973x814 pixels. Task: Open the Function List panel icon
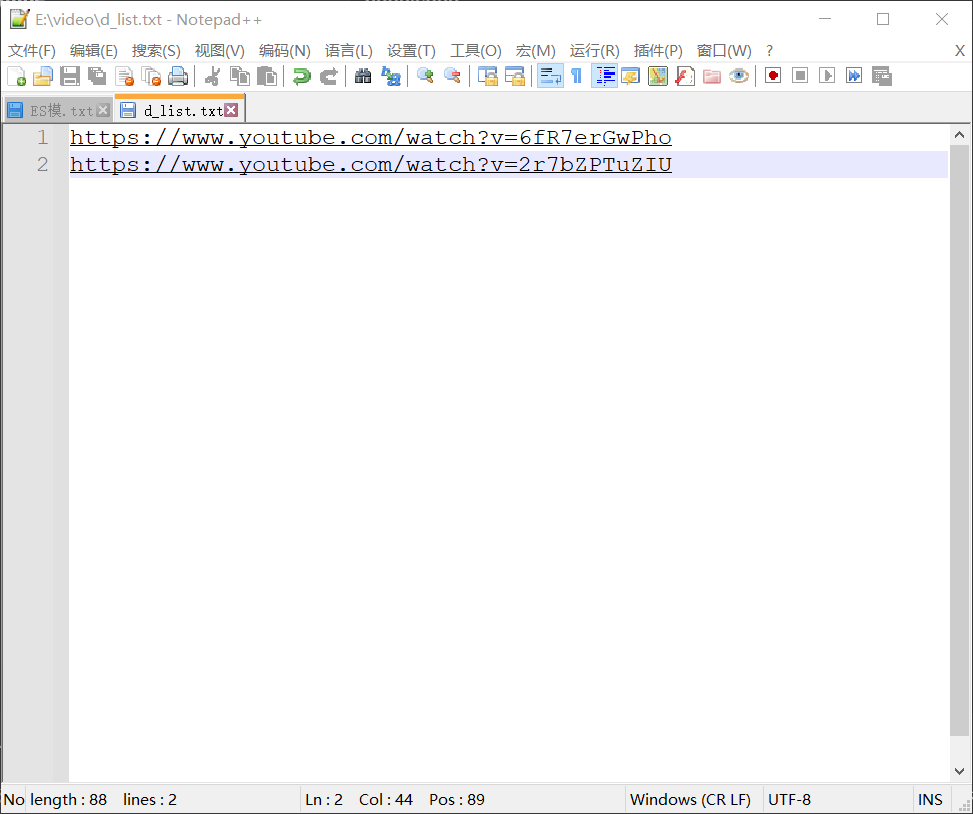click(684, 76)
